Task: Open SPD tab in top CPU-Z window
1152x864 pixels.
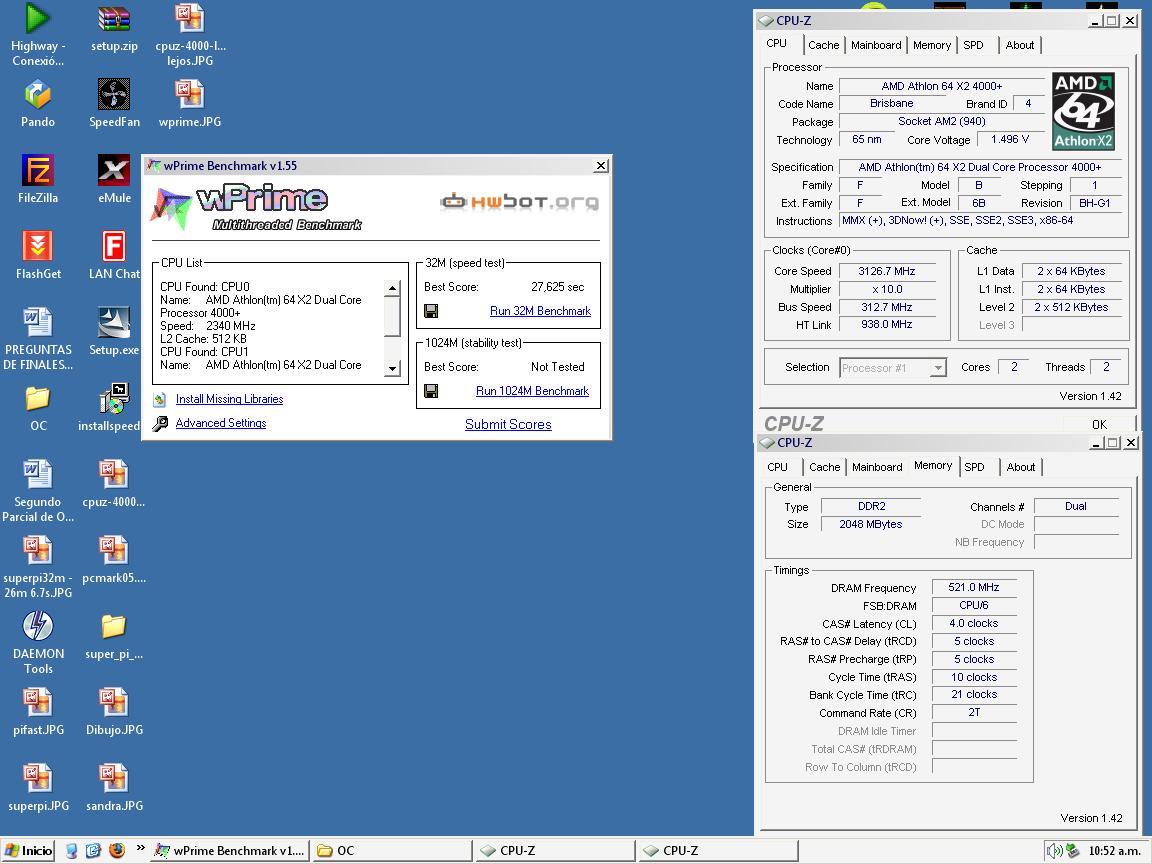Action: tap(973, 45)
